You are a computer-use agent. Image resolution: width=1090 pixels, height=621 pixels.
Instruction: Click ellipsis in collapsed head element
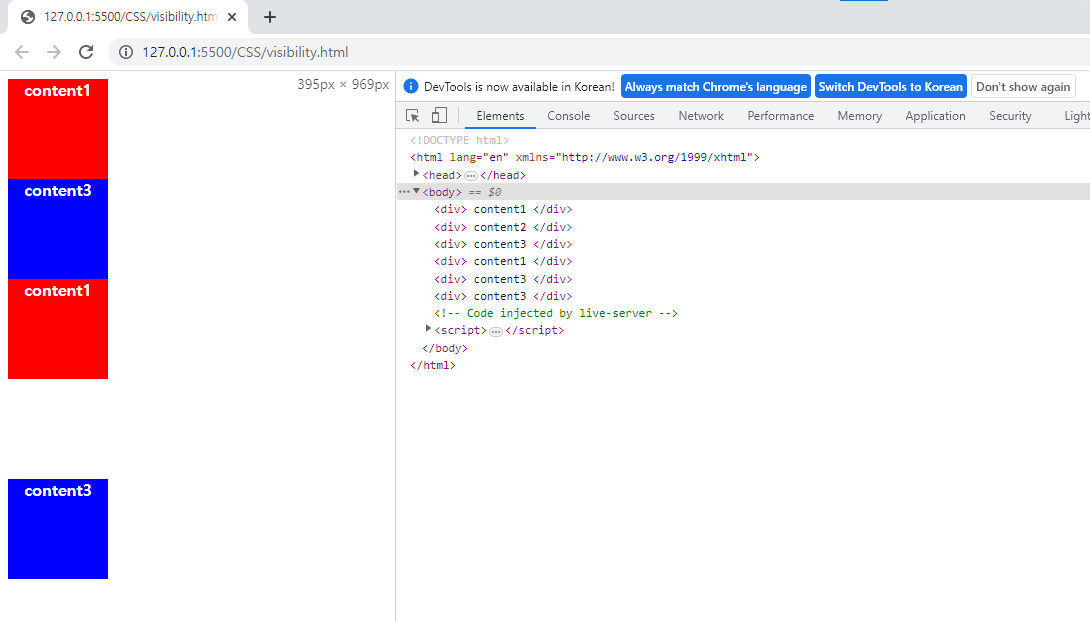[471, 176]
